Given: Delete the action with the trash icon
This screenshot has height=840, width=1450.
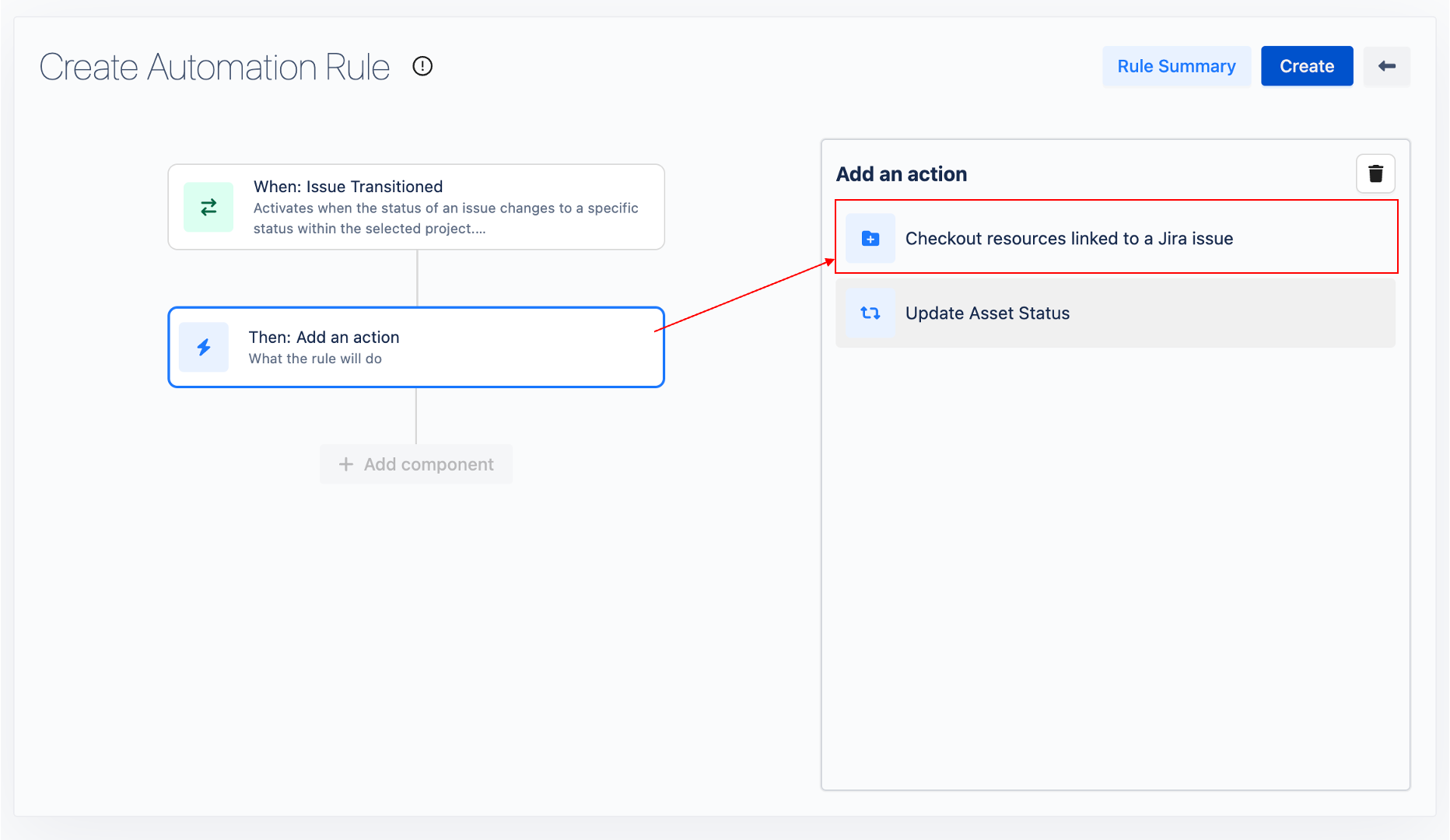Looking at the screenshot, I should [x=1375, y=173].
